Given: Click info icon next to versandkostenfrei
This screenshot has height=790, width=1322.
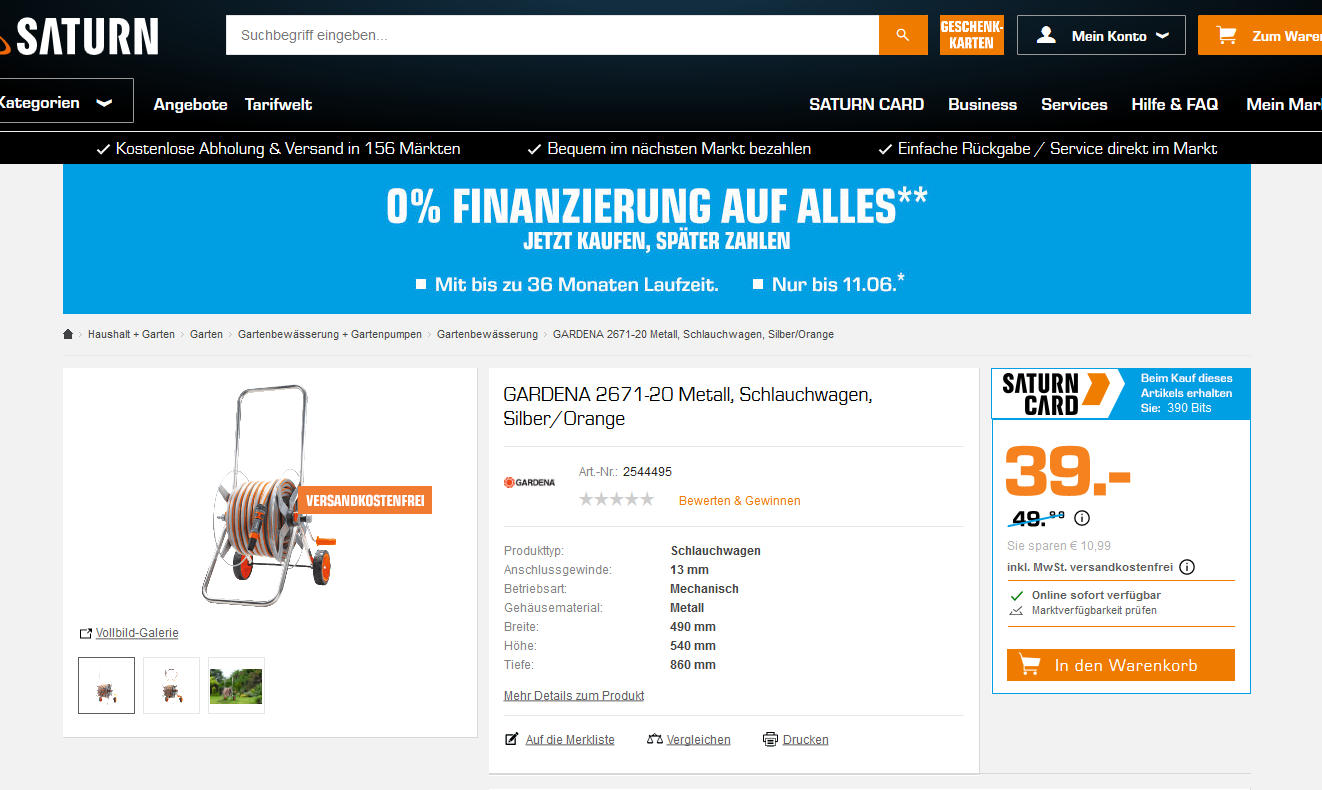Looking at the screenshot, I should [1187, 567].
